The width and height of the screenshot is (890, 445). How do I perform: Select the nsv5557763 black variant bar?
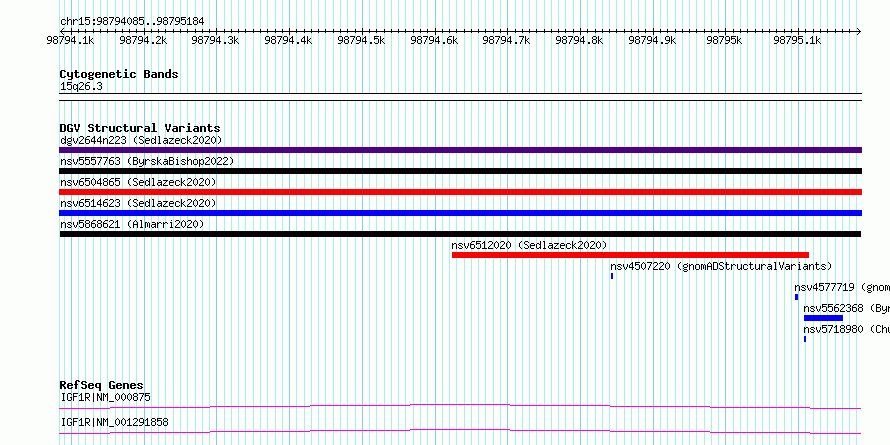point(460,171)
